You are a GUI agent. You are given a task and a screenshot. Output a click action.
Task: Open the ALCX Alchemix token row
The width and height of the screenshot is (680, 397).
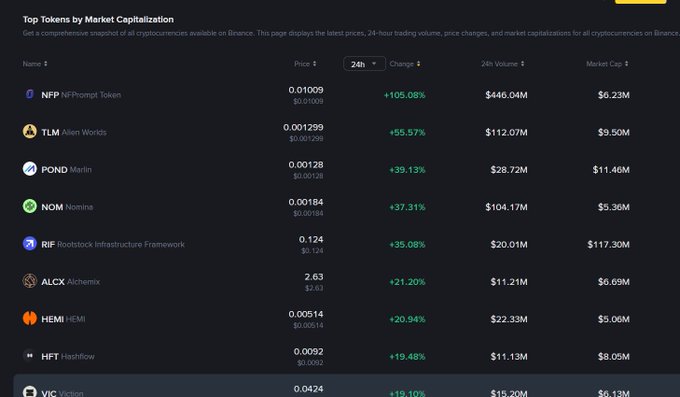point(347,281)
